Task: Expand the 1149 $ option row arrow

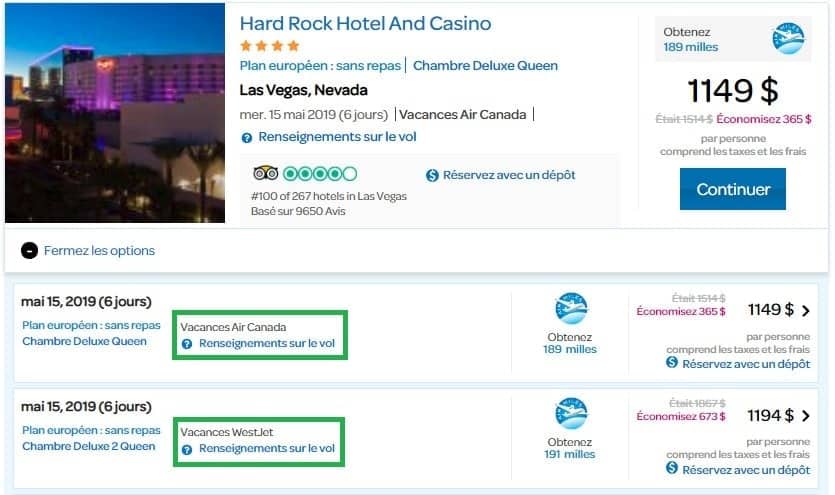Action: coord(805,311)
